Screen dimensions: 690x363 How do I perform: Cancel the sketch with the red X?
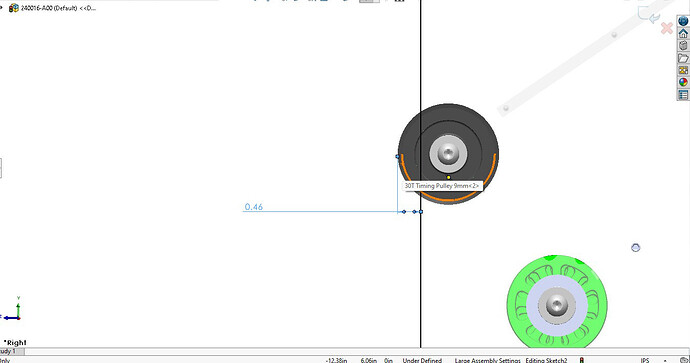(x=667, y=29)
